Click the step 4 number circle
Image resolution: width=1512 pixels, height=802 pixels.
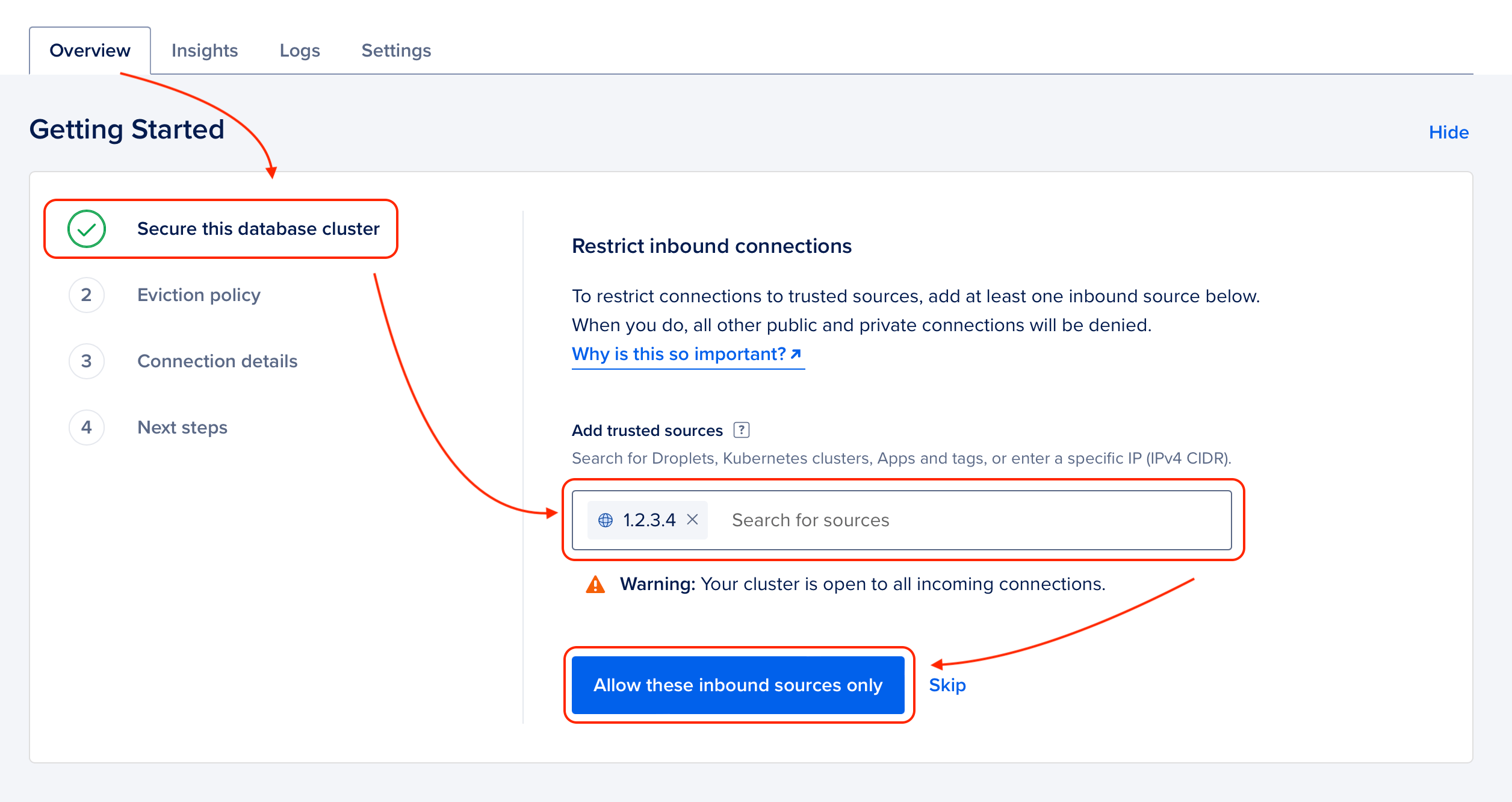click(x=86, y=427)
